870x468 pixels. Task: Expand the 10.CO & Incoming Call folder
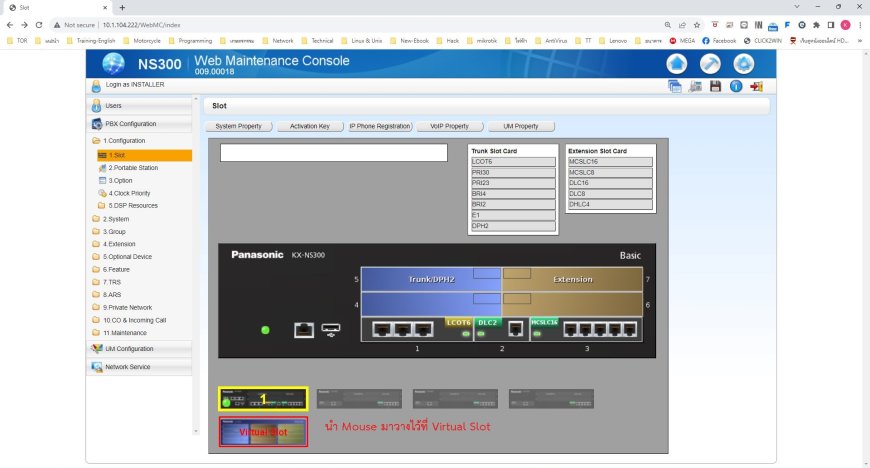[x=129, y=320]
